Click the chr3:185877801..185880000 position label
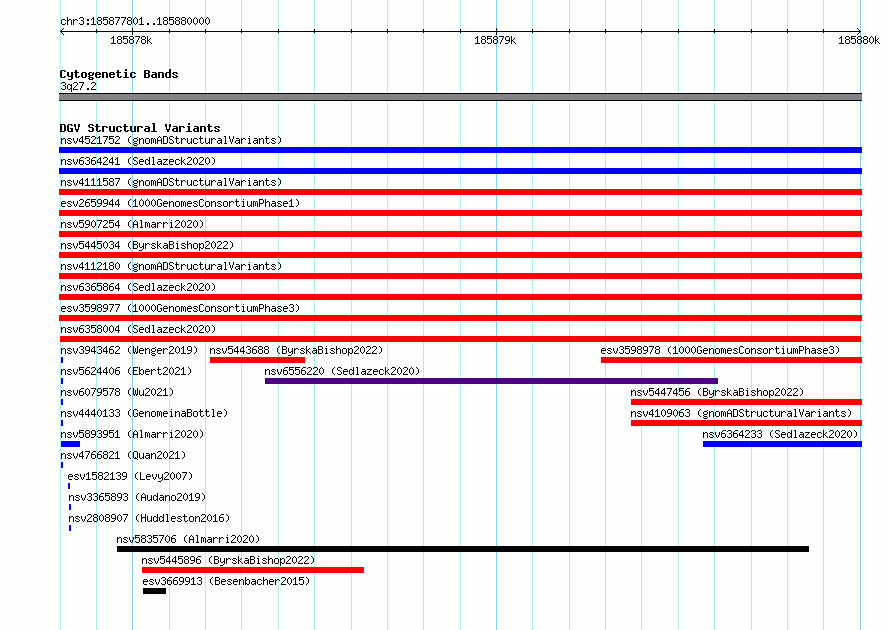 click(135, 21)
